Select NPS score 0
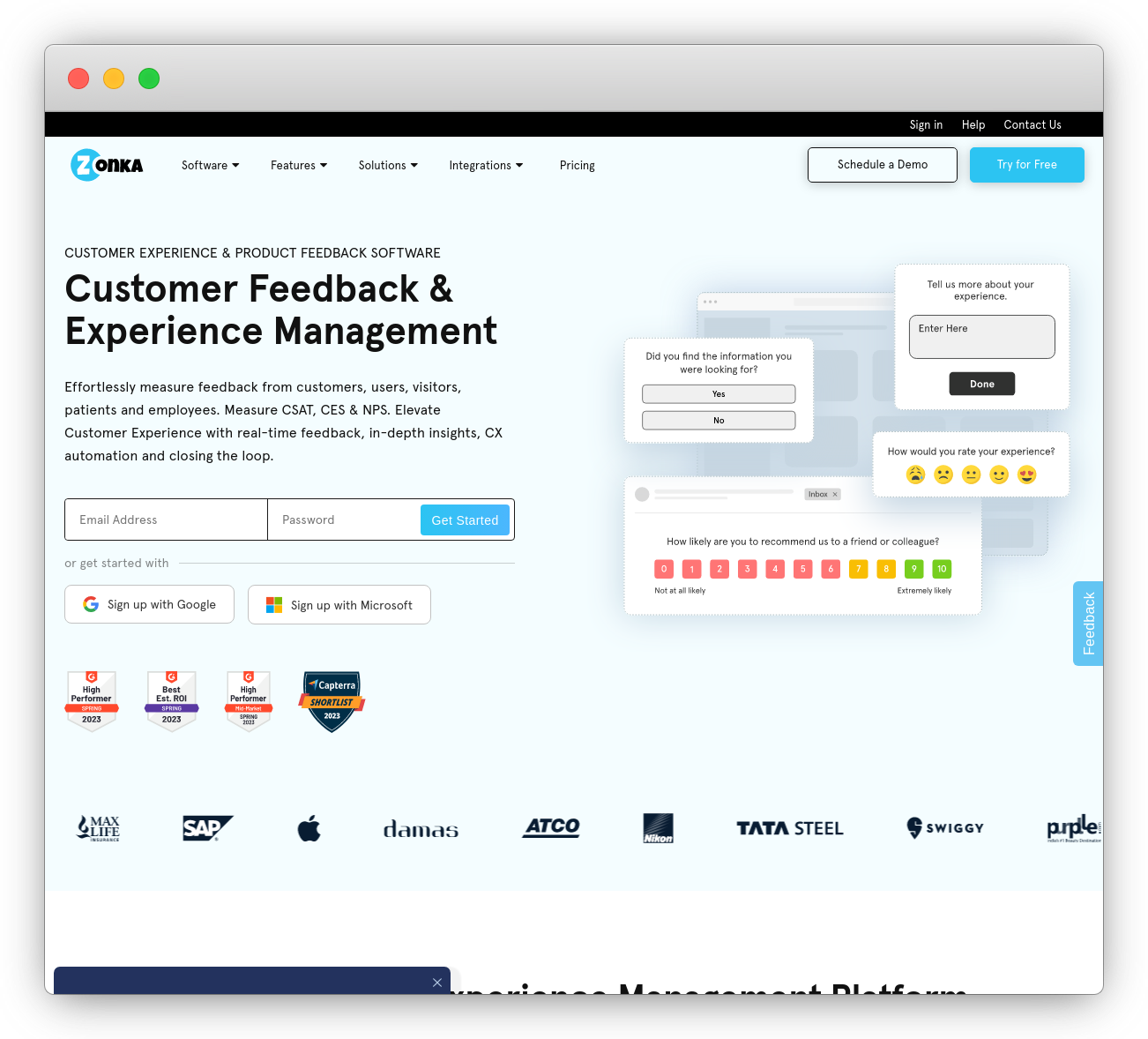 pos(664,569)
